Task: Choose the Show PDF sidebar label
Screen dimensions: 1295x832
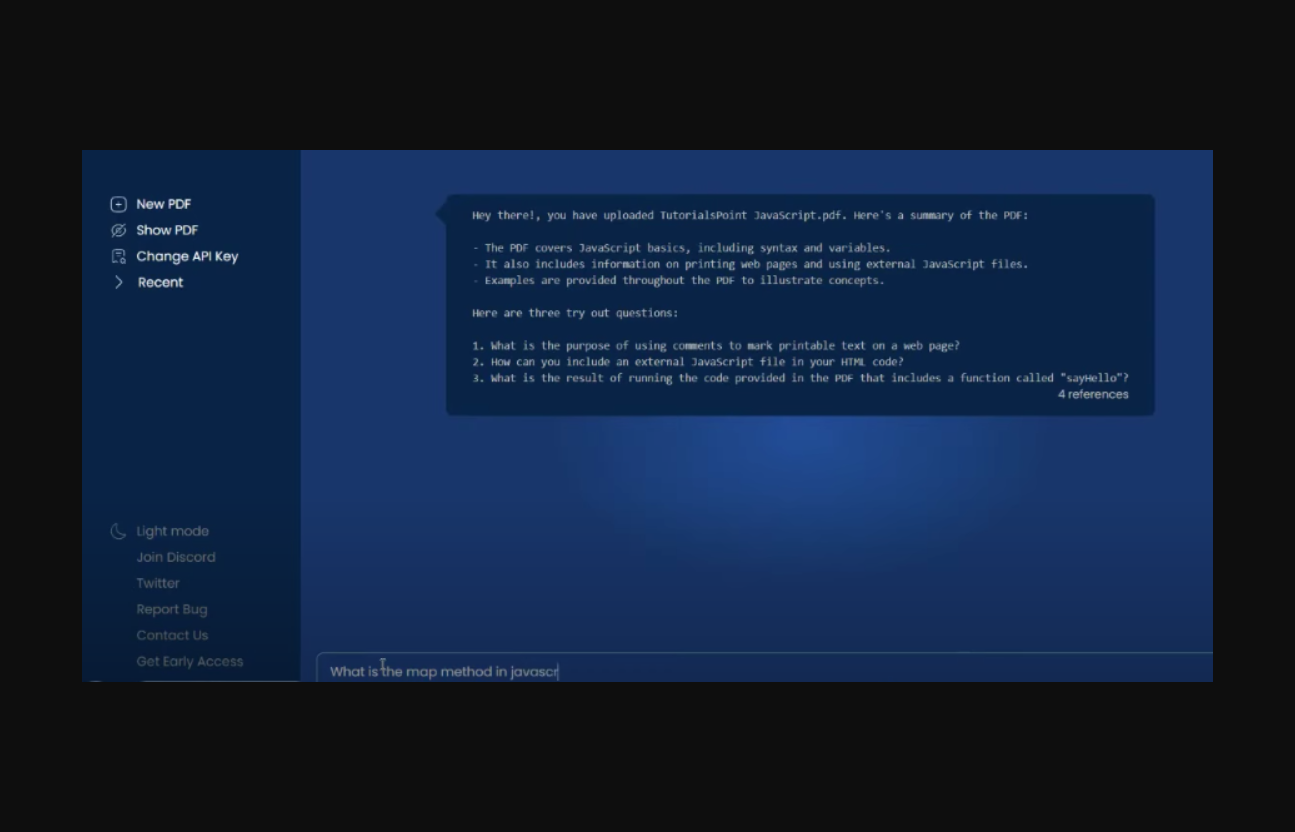Action: [167, 230]
